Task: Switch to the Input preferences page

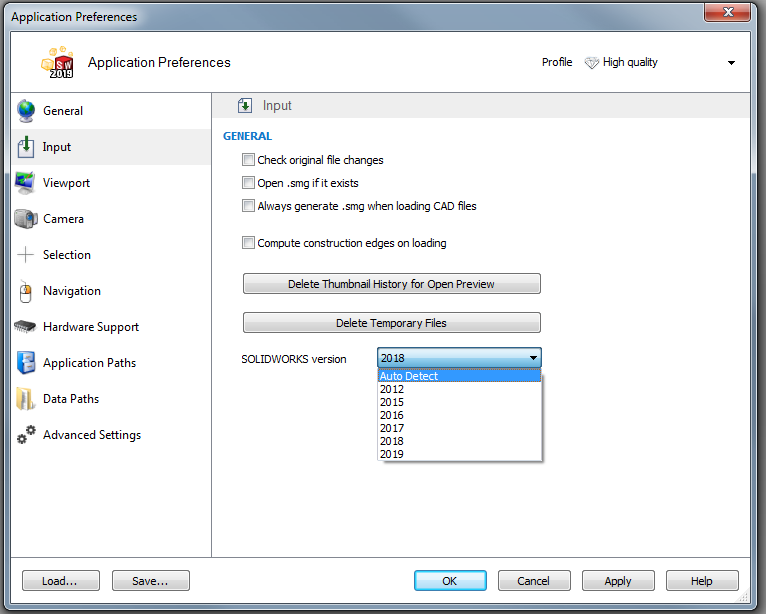Action: (x=57, y=147)
